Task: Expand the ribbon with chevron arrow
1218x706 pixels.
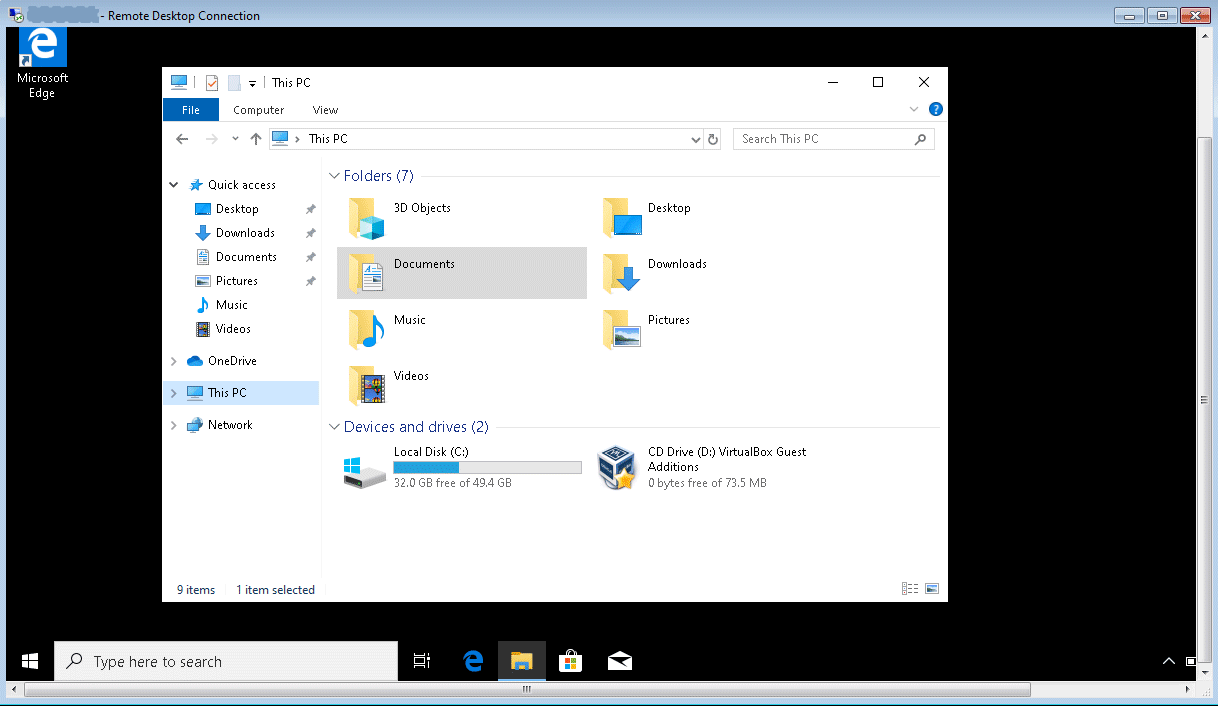Action: coord(914,110)
